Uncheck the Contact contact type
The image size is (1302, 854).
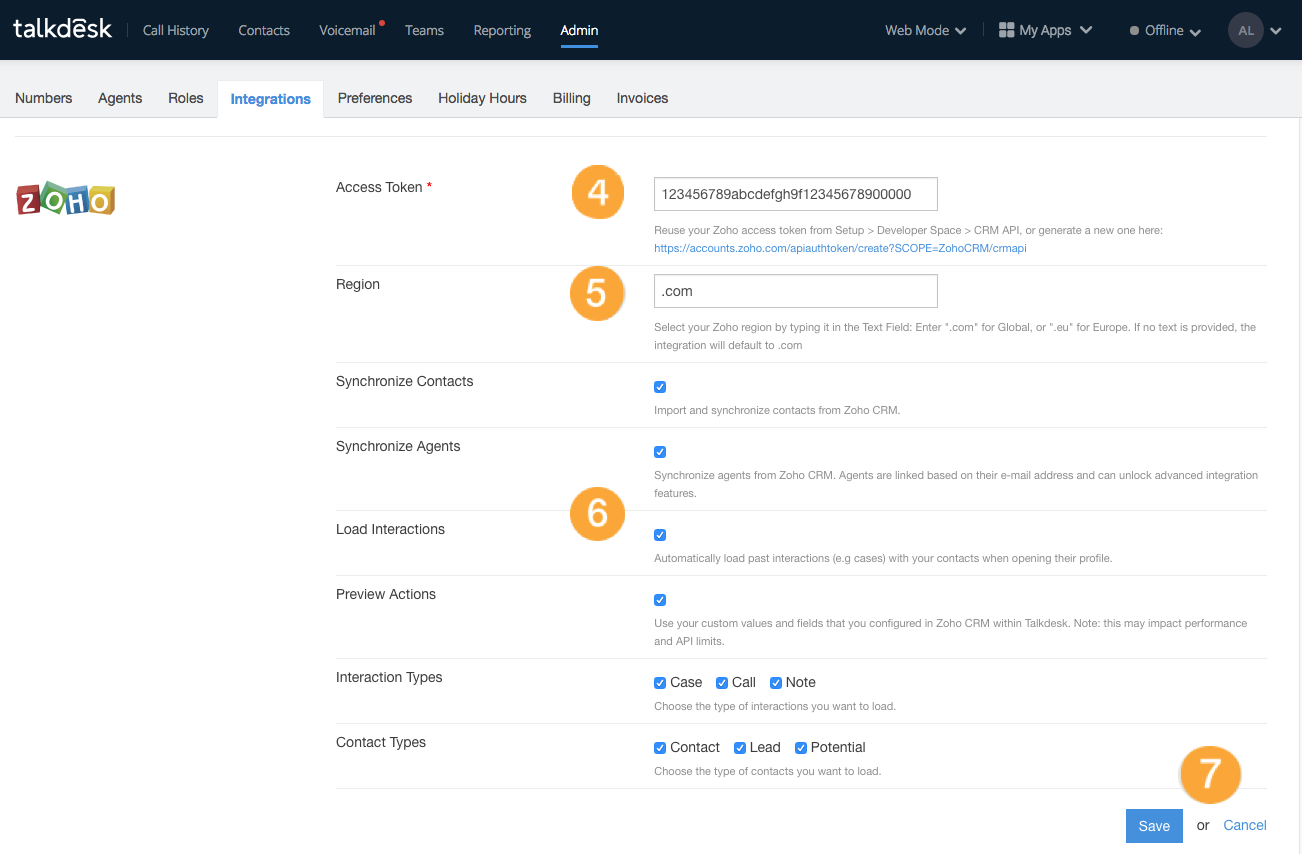pyautogui.click(x=660, y=748)
